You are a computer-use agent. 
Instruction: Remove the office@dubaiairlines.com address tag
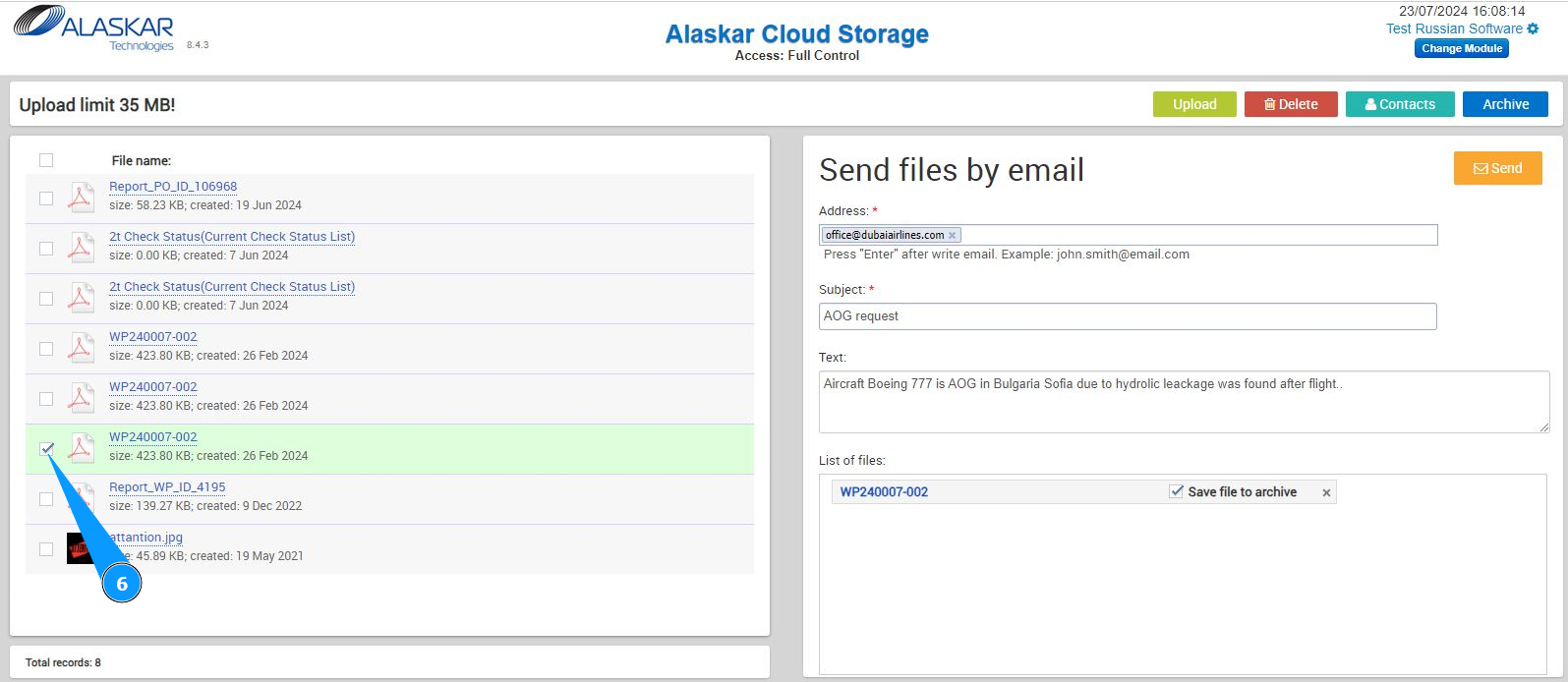click(952, 236)
